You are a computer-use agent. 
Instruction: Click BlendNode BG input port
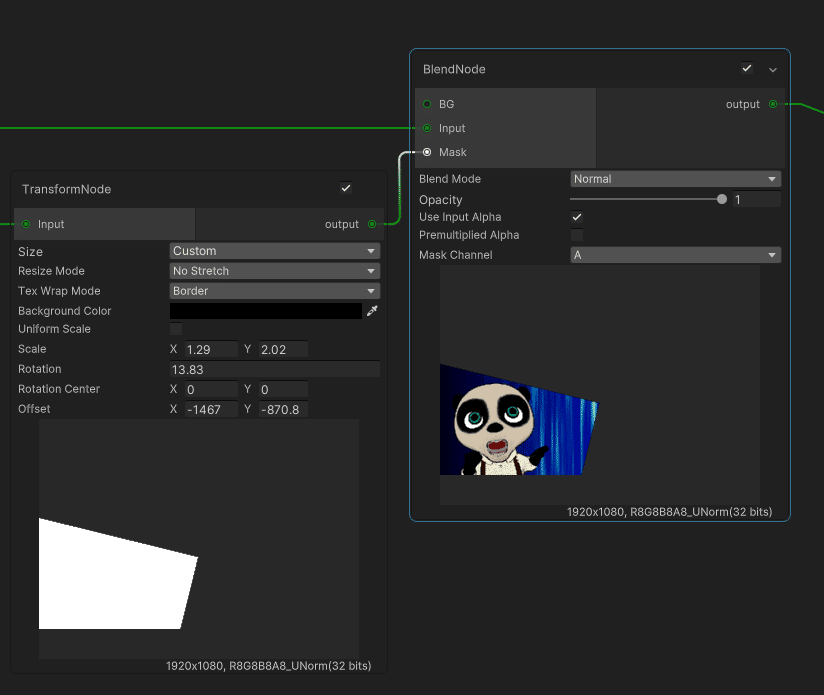pos(427,104)
